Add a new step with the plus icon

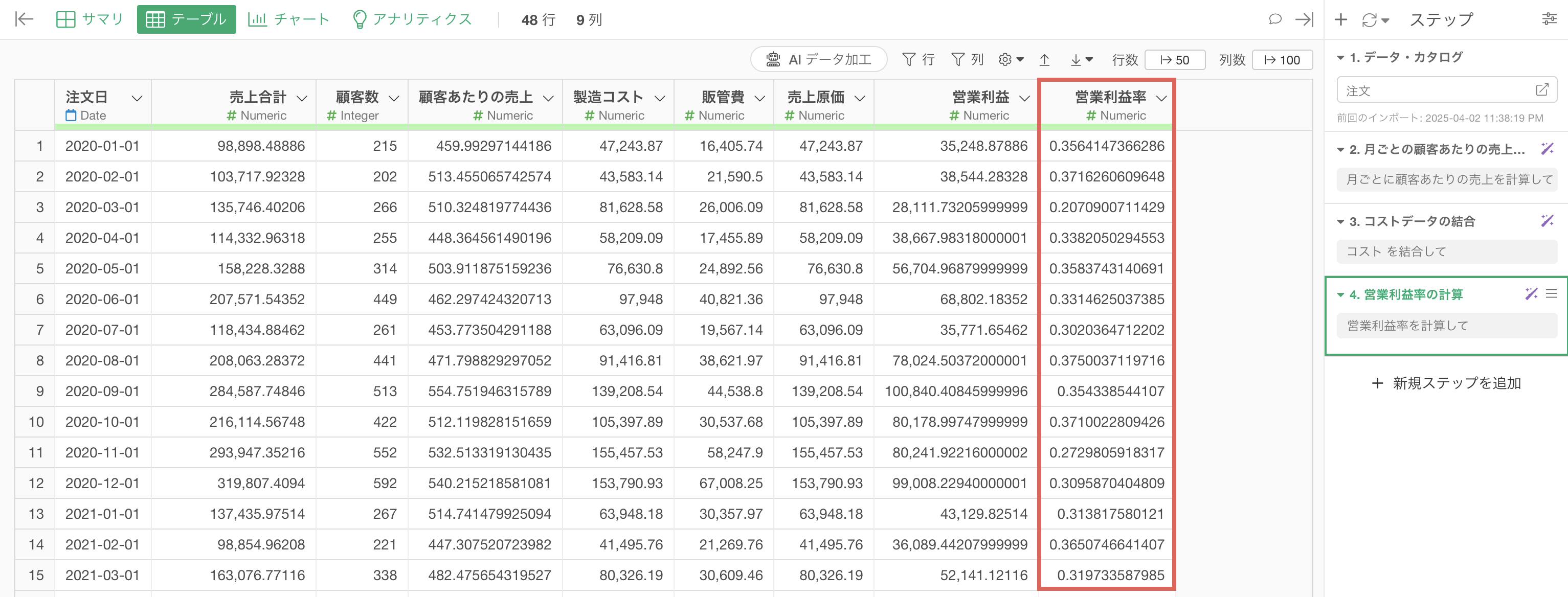tap(1340, 19)
